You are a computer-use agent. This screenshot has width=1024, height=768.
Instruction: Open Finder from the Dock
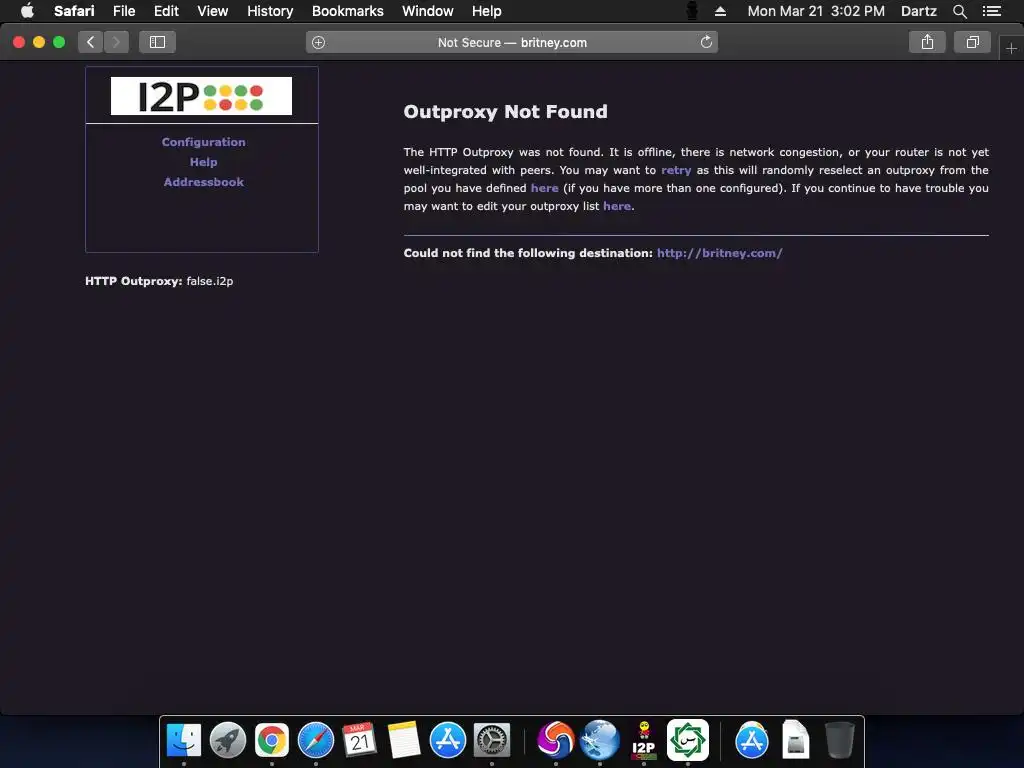coord(184,741)
